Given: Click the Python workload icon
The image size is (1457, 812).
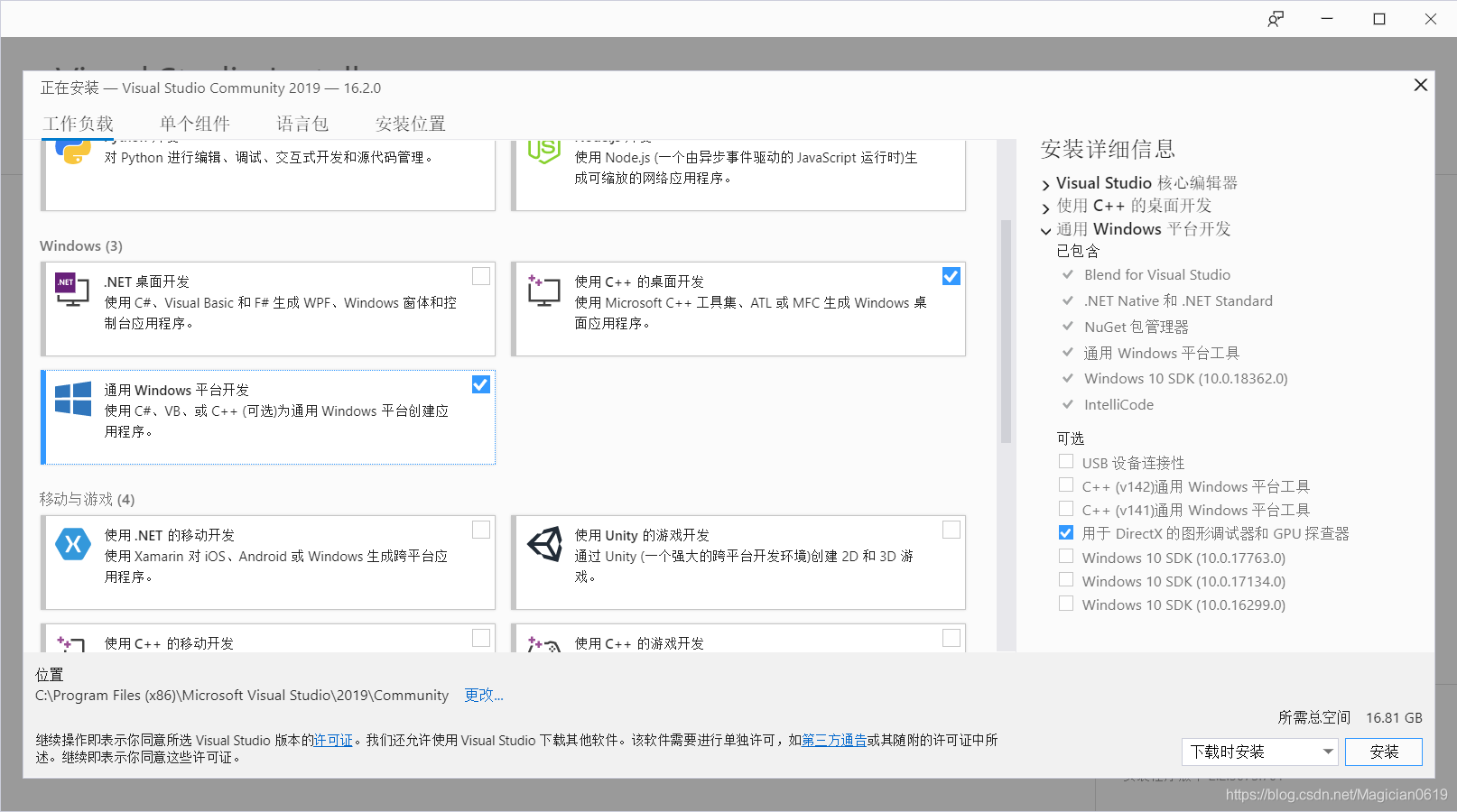Looking at the screenshot, I should (73, 152).
